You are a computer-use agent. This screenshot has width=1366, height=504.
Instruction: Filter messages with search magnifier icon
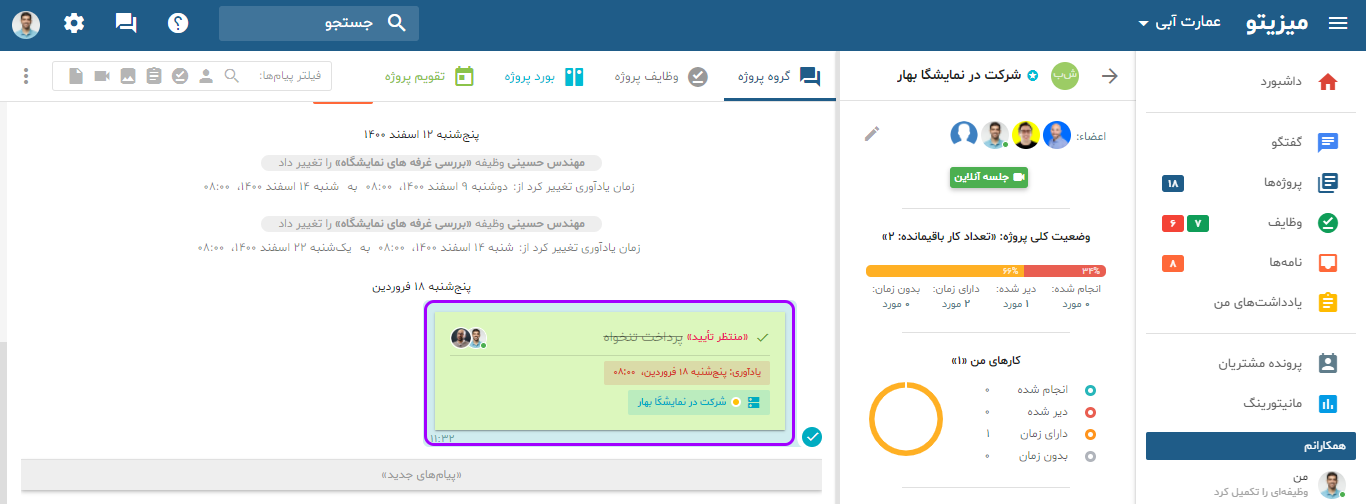click(x=231, y=76)
